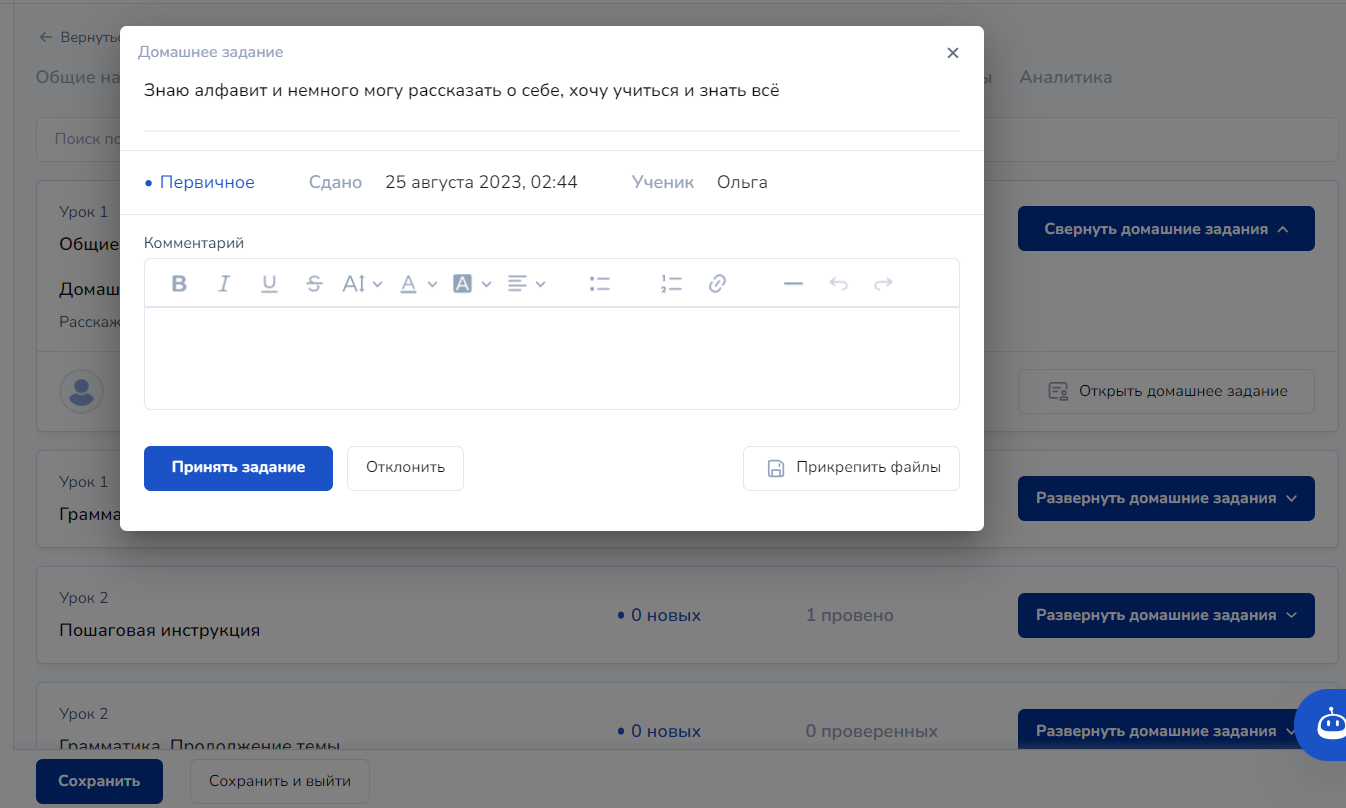
Task: Toggle underline formatting in comment toolbar
Action: (x=269, y=284)
